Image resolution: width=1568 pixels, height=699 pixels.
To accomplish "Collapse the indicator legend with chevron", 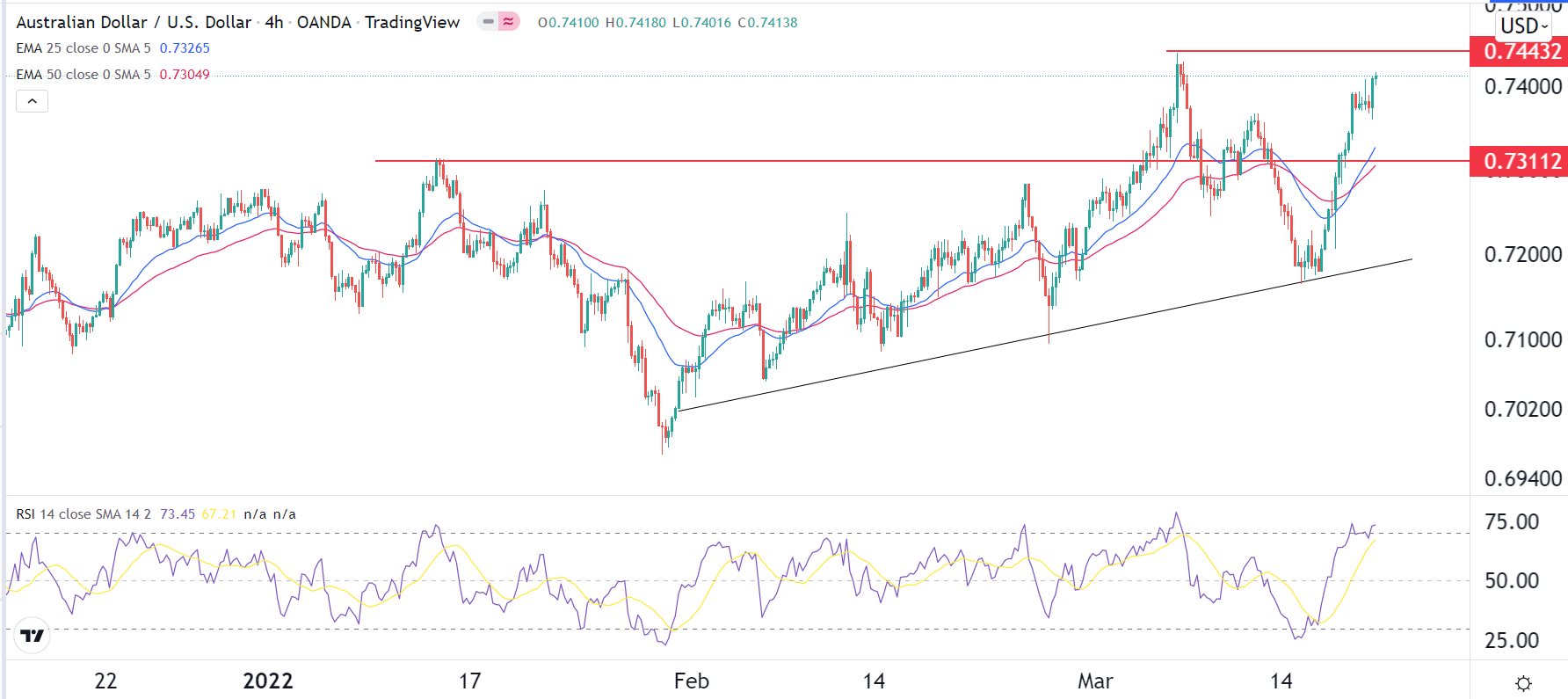I will (33, 101).
